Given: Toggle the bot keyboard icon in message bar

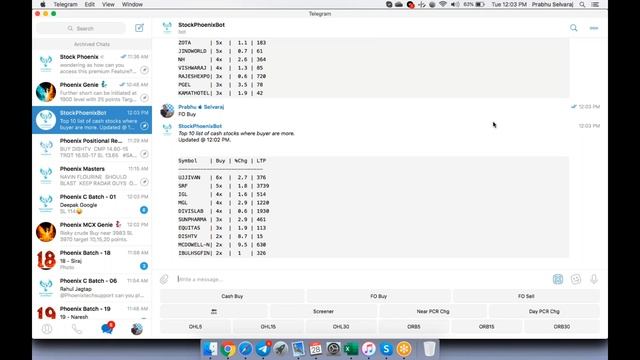Looking at the screenshot, I should pos(558,279).
